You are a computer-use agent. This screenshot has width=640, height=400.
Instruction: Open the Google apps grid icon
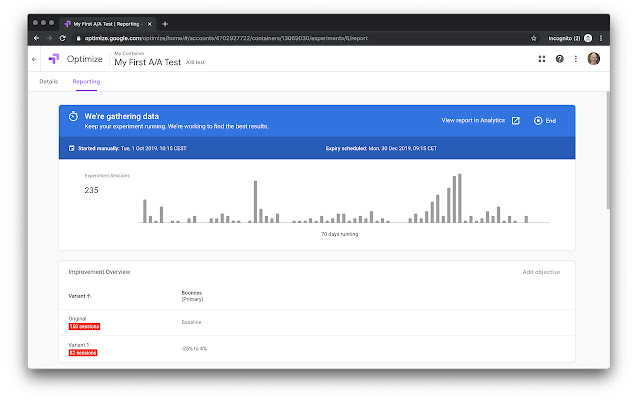click(542, 59)
